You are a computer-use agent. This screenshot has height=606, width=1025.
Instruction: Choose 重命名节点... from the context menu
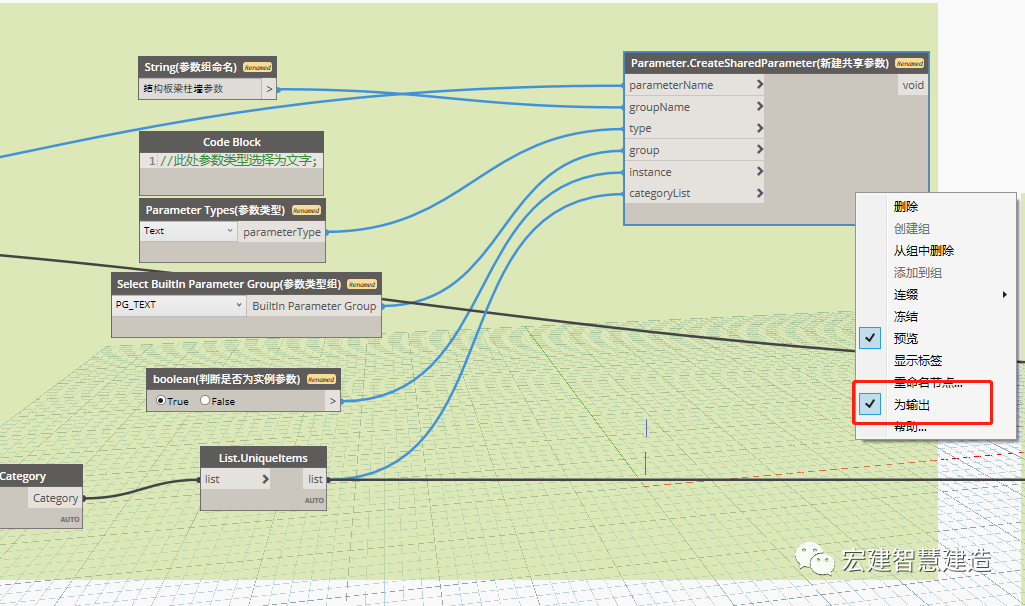[928, 382]
